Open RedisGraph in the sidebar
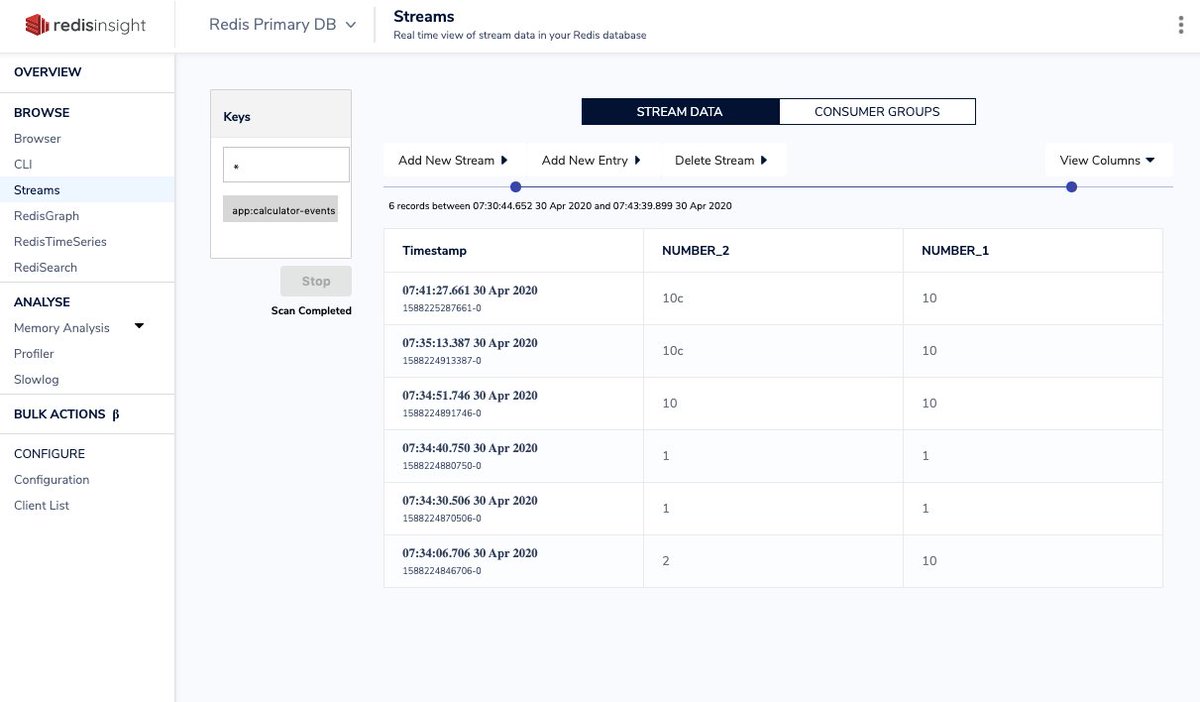 (x=46, y=216)
